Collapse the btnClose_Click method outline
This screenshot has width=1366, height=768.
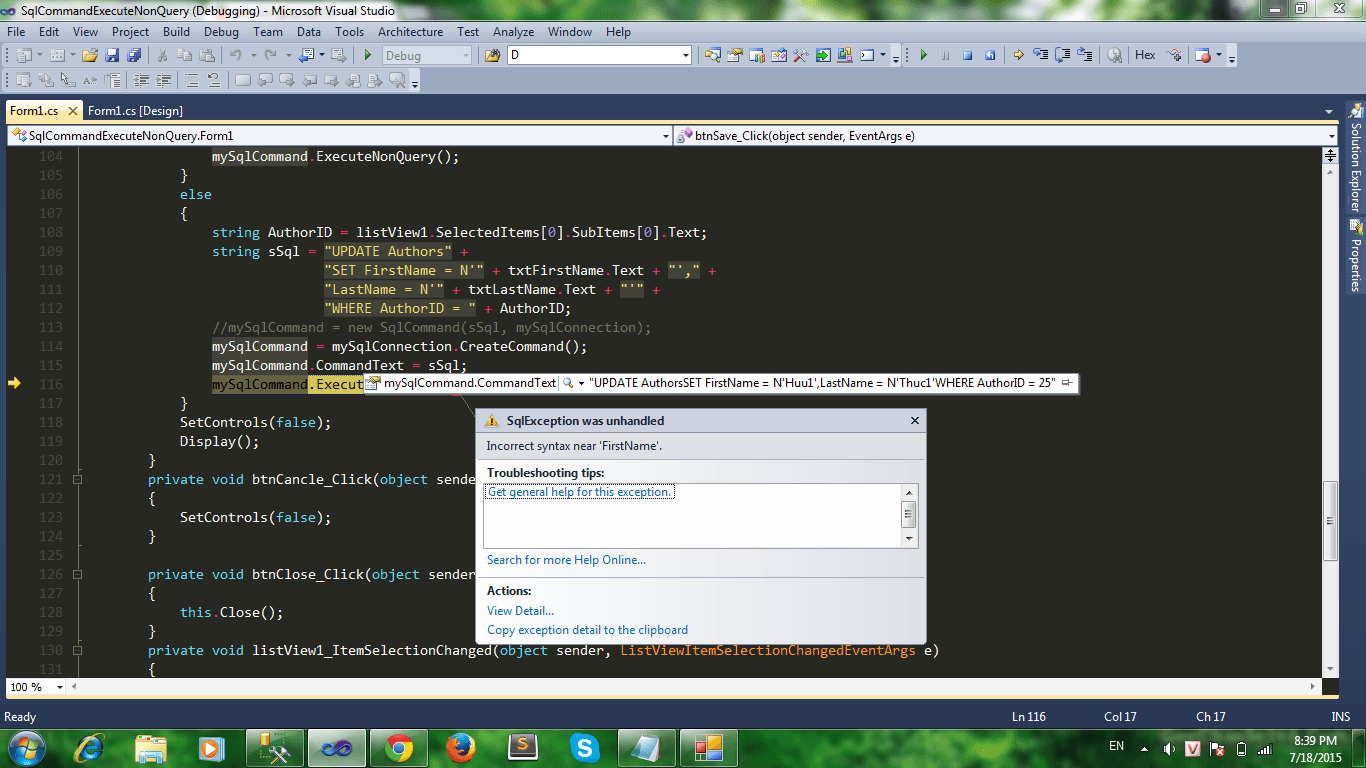(x=77, y=574)
